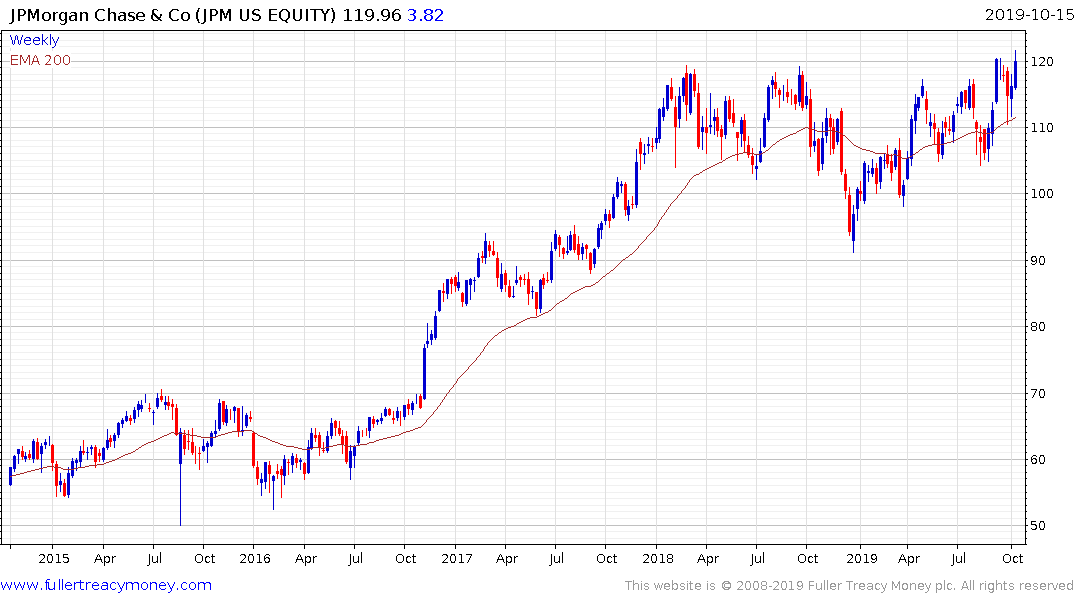The height and width of the screenshot is (600, 1075).
Task: Click the 90 price axis label
Action: [x=1039, y=261]
